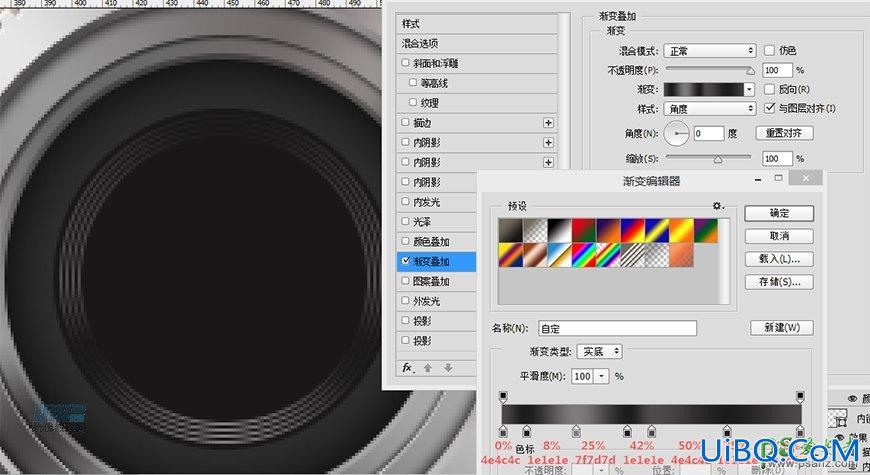Choose the violet to orange gradient preset
Viewport: 870px width, 475px height.
pos(608,231)
